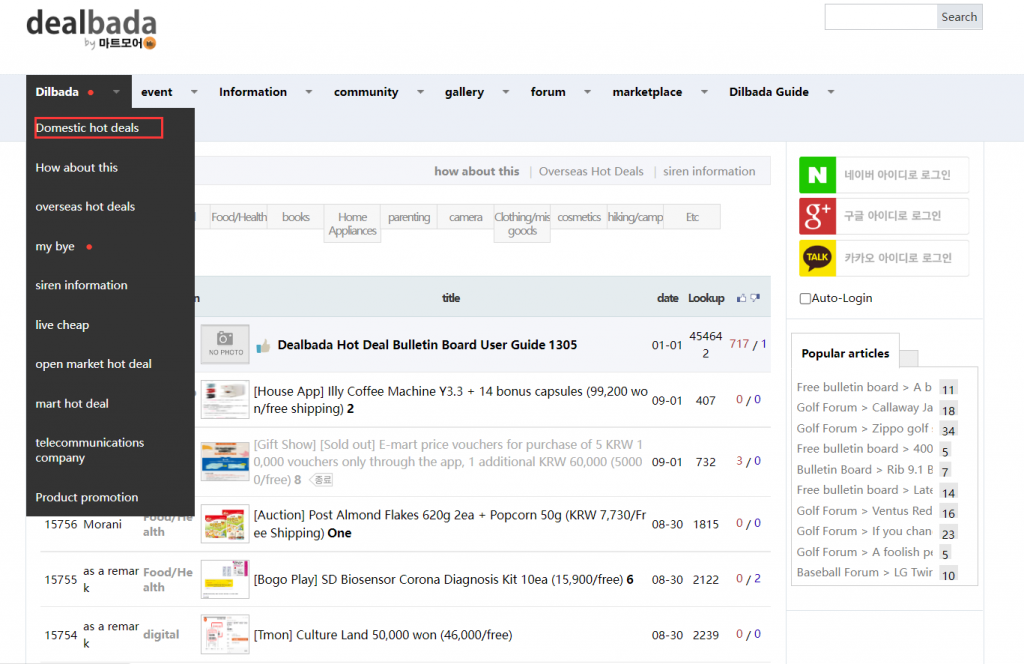Viewport: 1024px width, 664px height.
Task: Open Product promotion menu entry
Action: point(87,498)
